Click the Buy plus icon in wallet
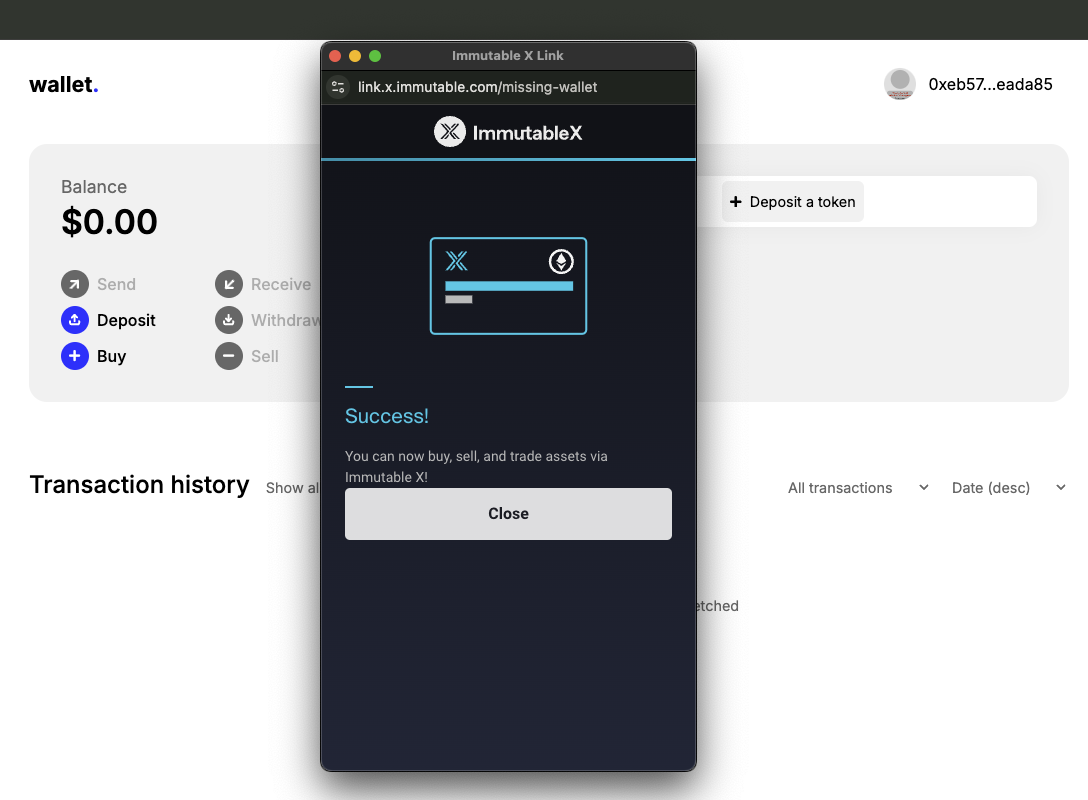Image resolution: width=1088 pixels, height=800 pixels. [75, 356]
